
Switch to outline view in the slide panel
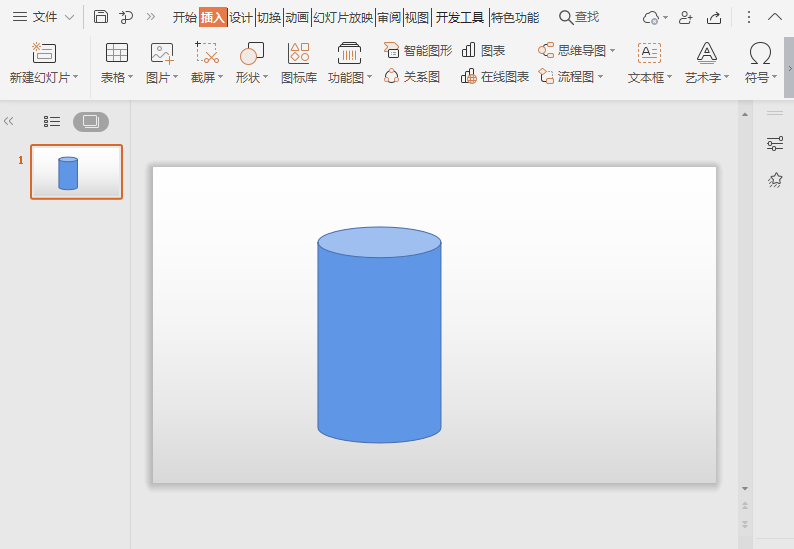click(52, 122)
